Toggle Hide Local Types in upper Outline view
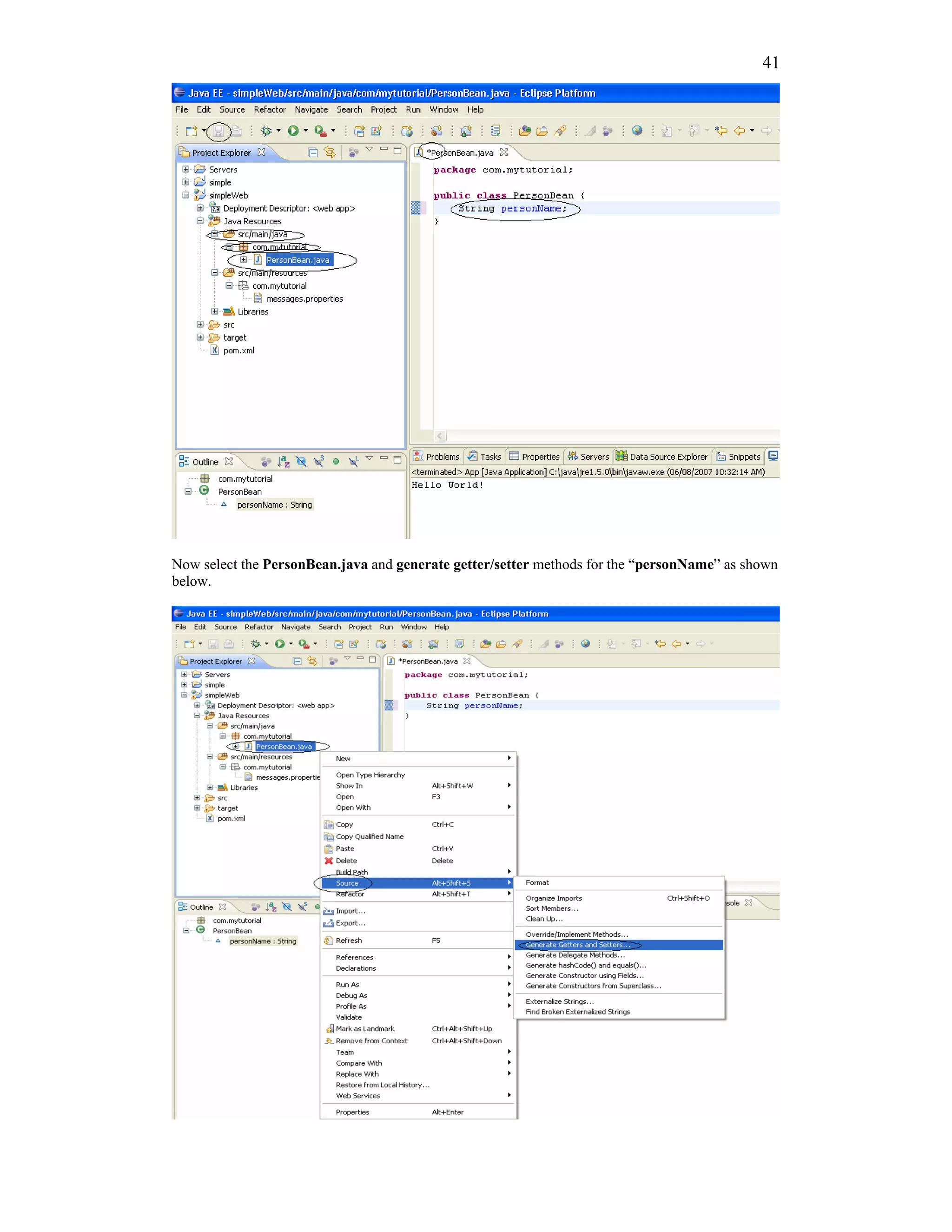Viewport: 952px width, 1232px height. [x=354, y=462]
